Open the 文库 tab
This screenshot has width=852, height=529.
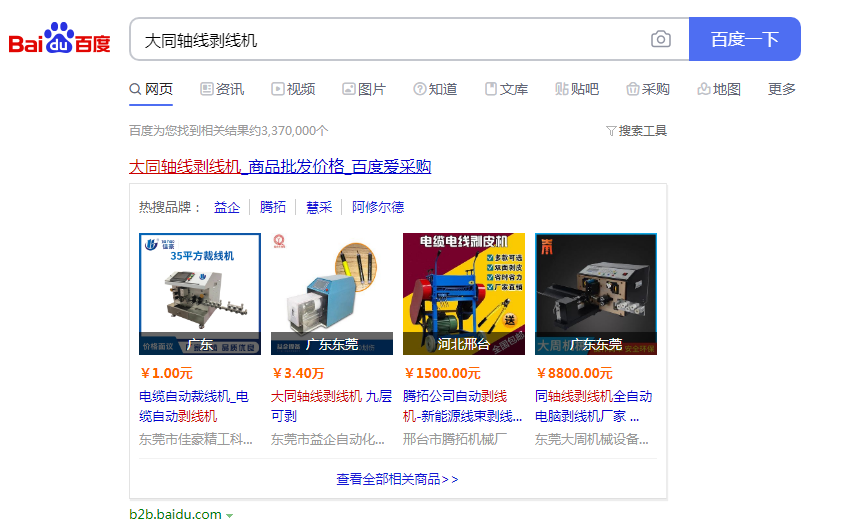click(x=506, y=89)
